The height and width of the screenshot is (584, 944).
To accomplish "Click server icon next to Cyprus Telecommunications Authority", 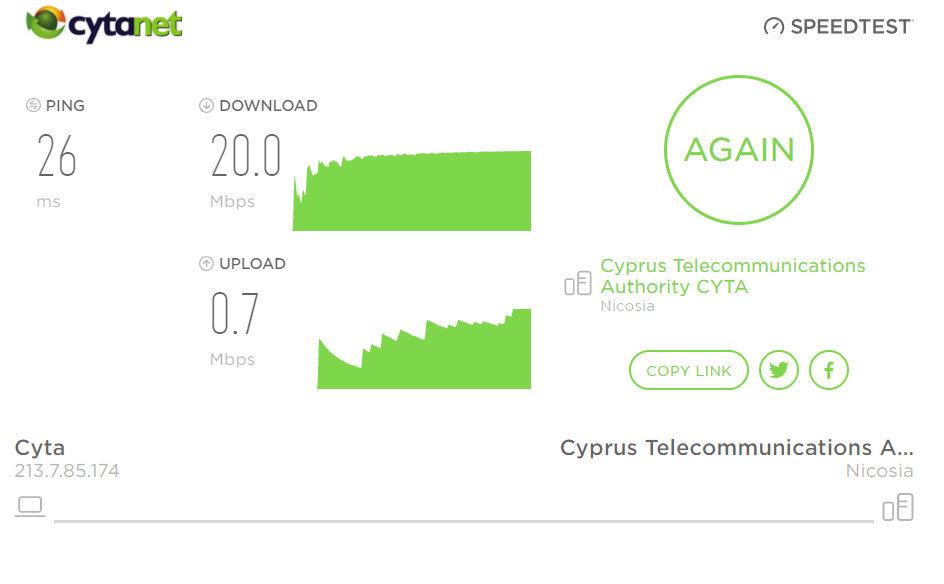I will 578,283.
